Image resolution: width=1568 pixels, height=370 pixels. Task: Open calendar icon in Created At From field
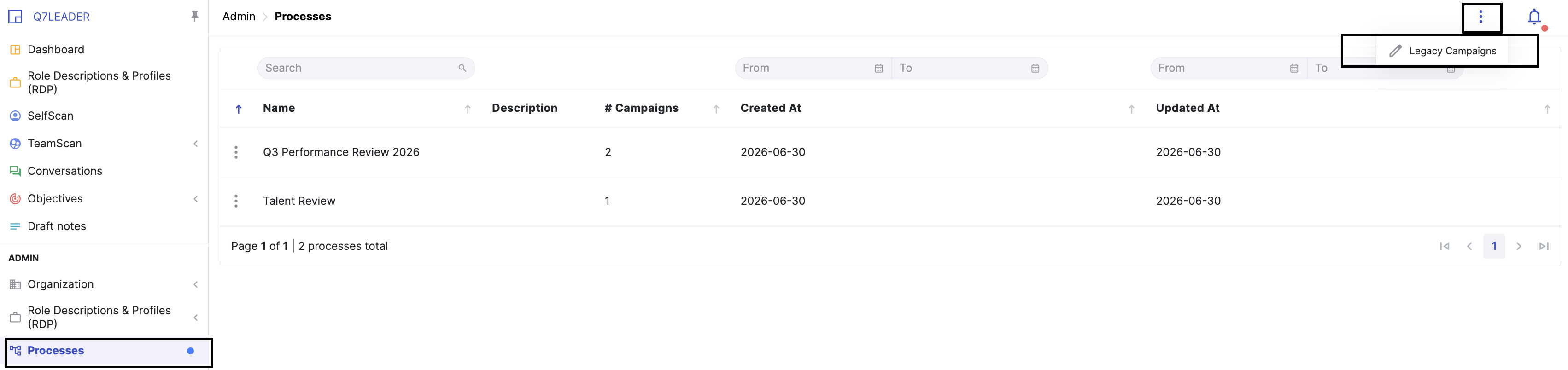tap(878, 68)
